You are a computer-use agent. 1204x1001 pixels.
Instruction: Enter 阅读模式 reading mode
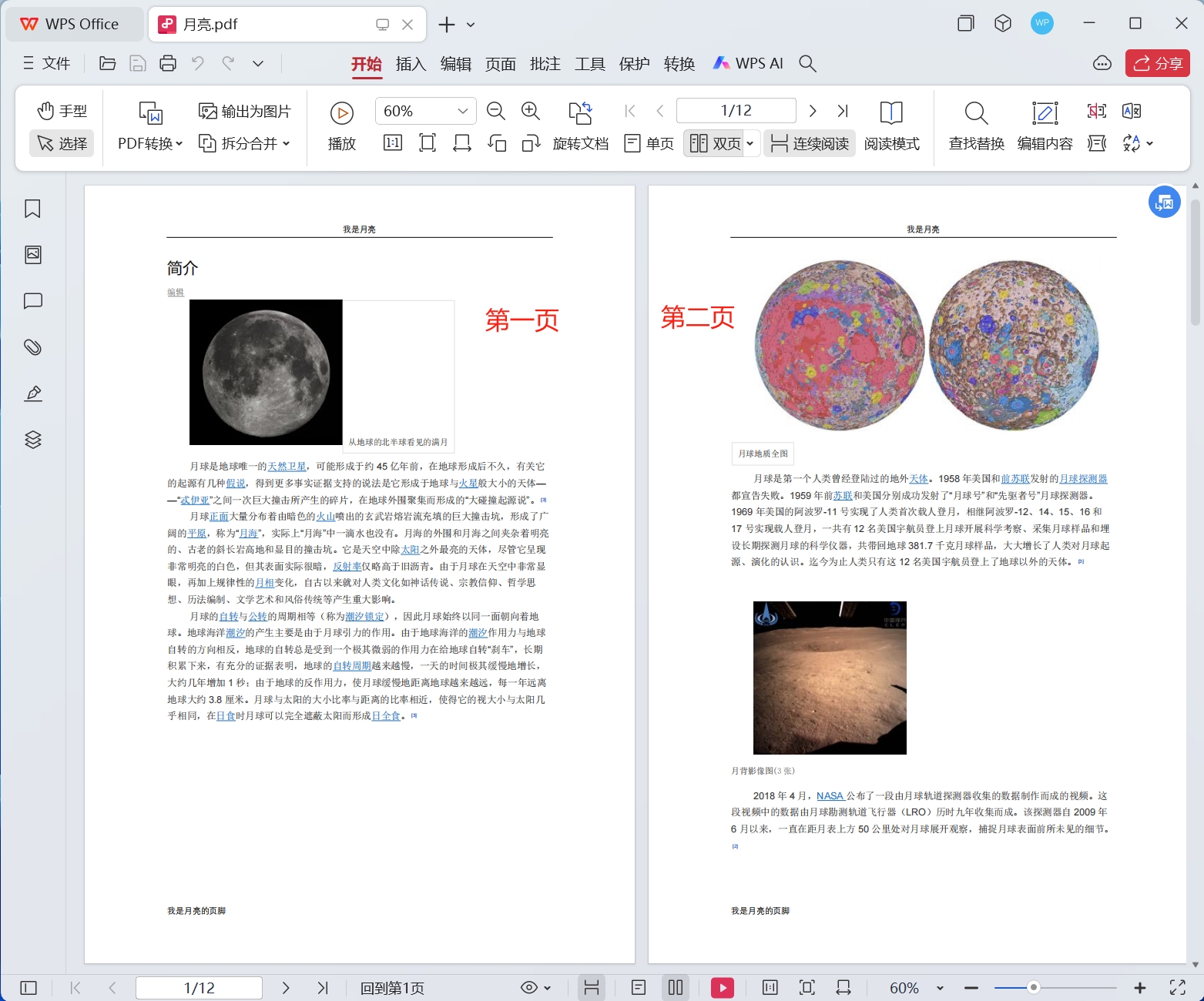pyautogui.click(x=892, y=127)
